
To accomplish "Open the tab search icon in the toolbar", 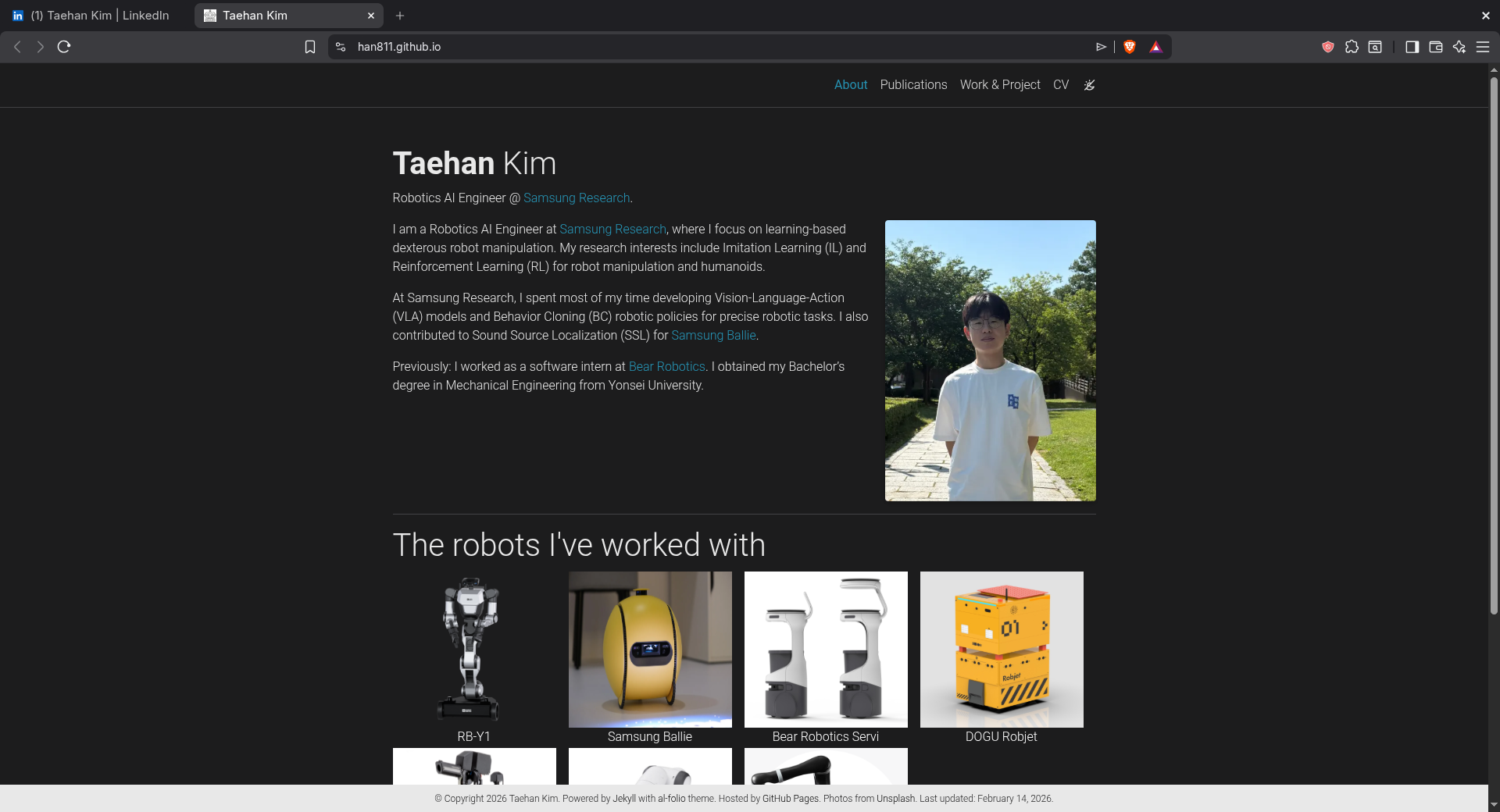I will tap(1375, 47).
